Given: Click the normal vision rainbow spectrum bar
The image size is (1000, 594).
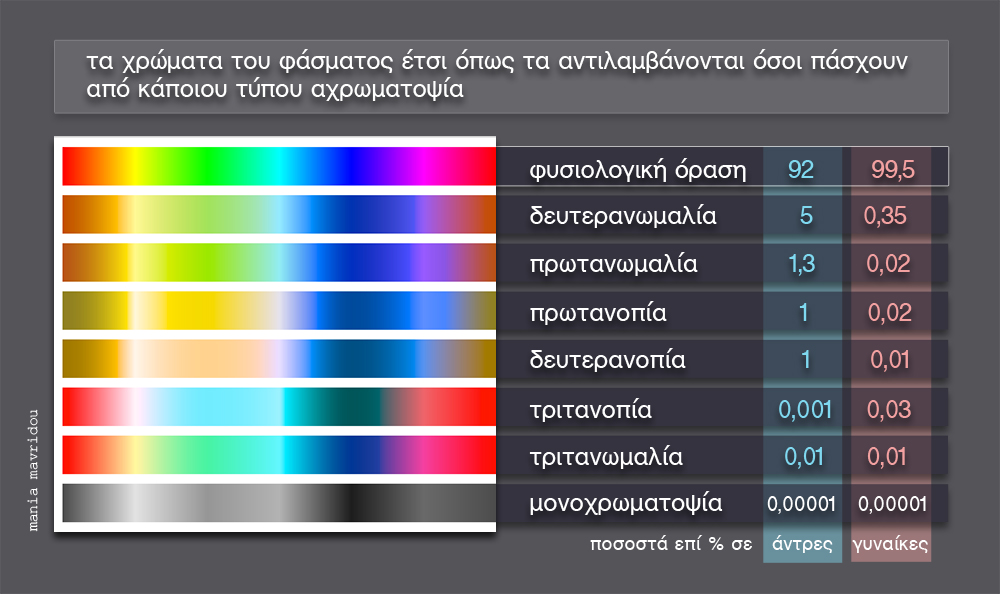Looking at the screenshot, I should tap(278, 166).
